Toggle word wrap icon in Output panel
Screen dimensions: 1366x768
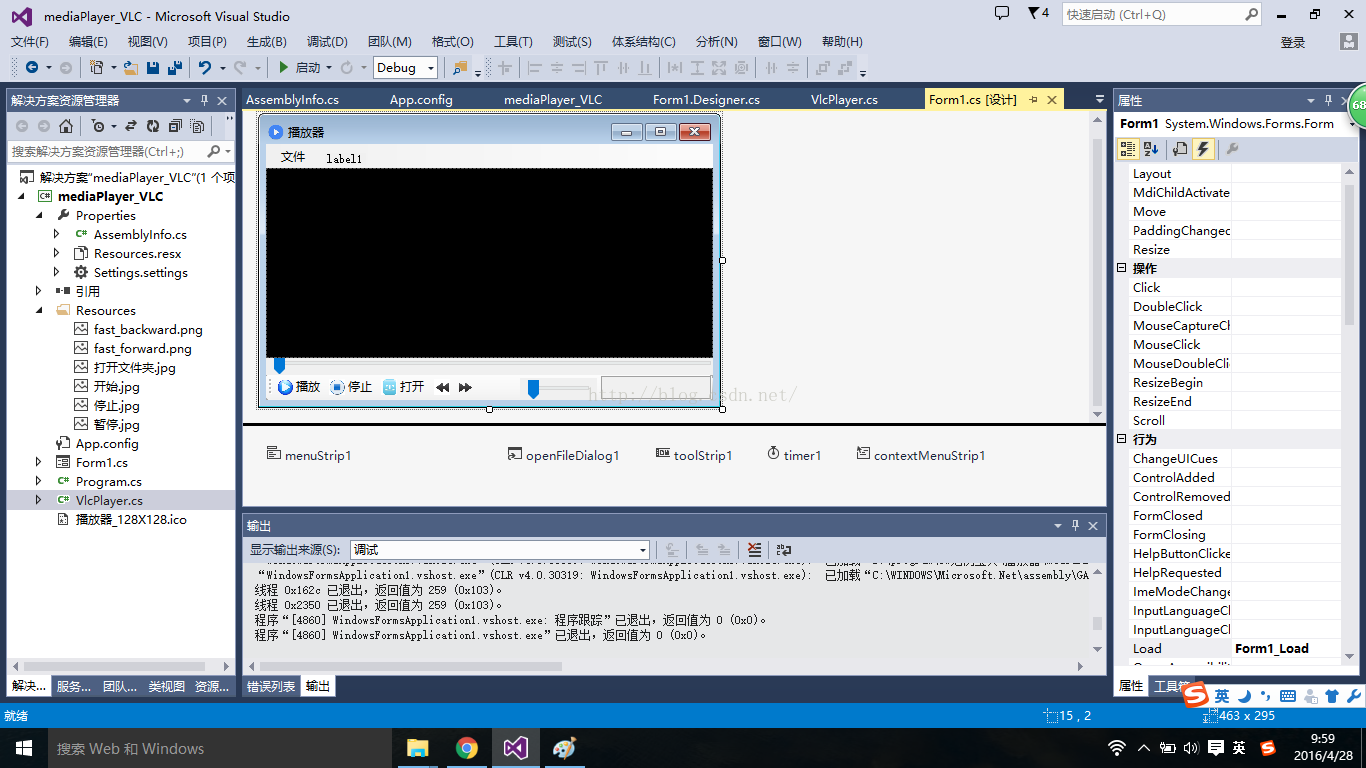pyautogui.click(x=784, y=550)
